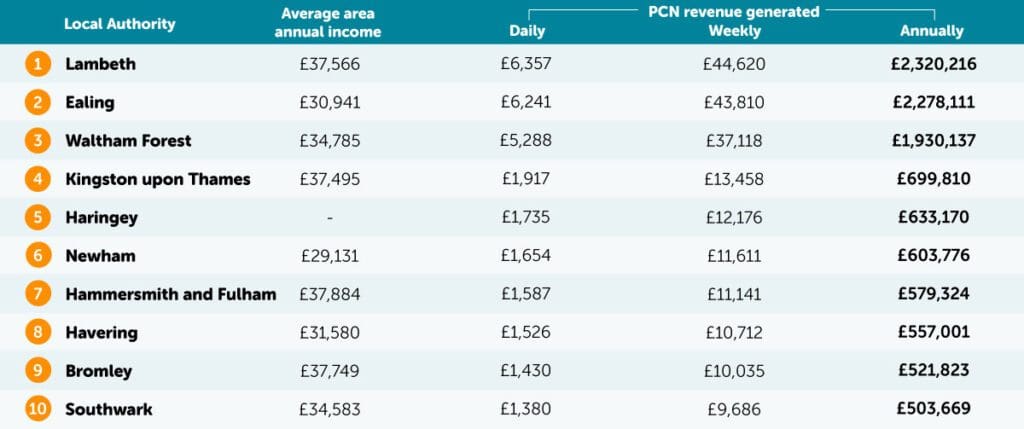Click the Weekly column header

click(734, 31)
